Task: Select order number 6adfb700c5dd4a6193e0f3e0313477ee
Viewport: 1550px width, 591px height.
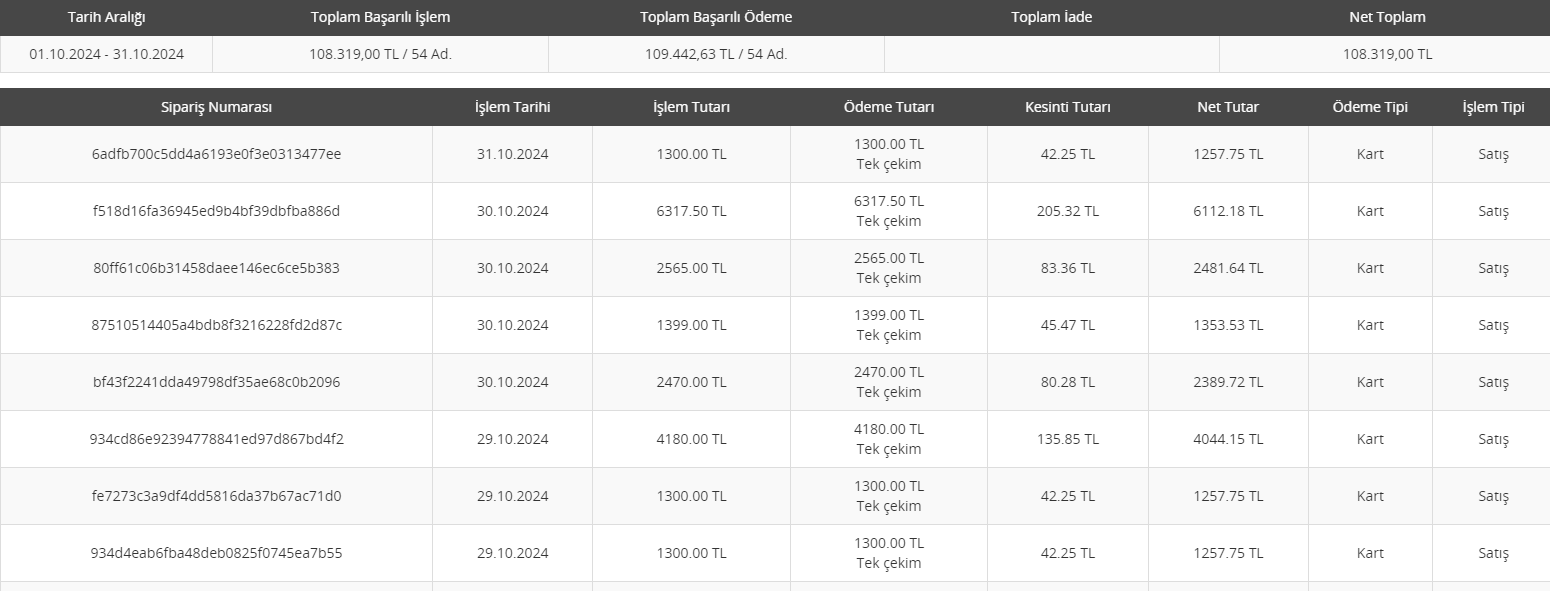Action: pyautogui.click(x=216, y=154)
